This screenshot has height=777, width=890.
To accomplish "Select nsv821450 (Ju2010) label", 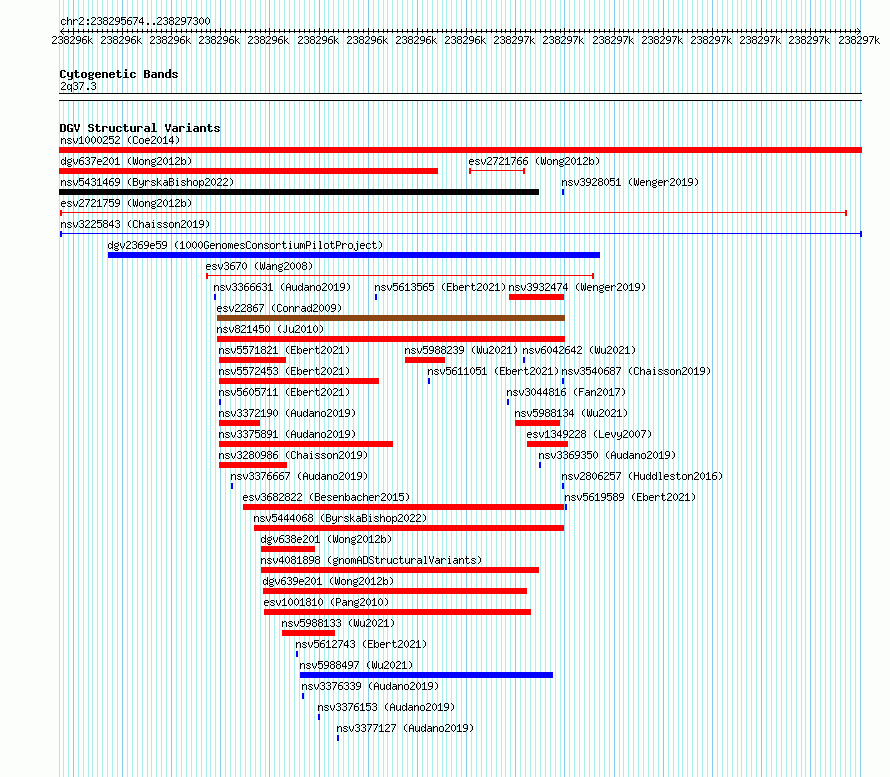I will (x=270, y=329).
